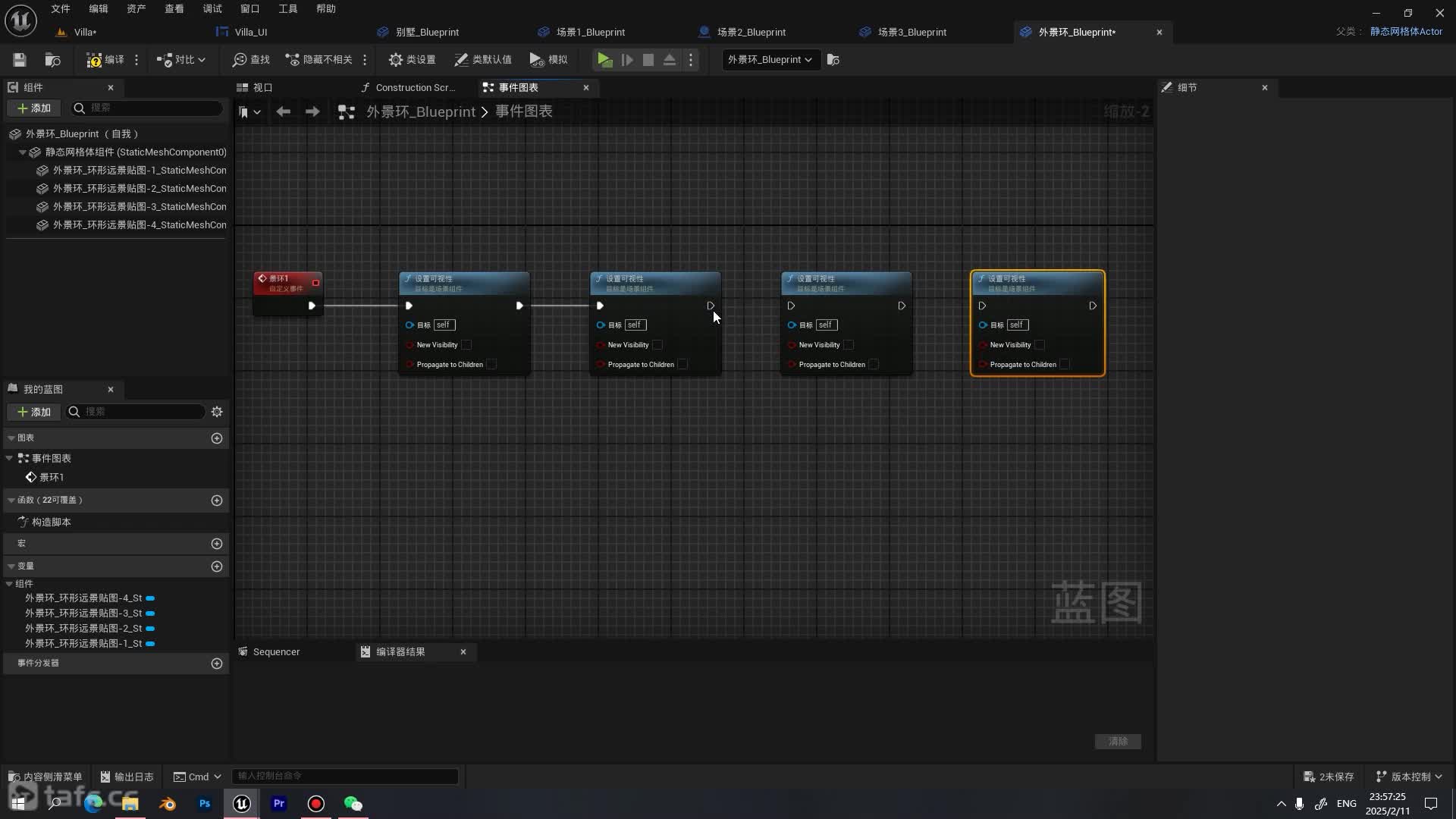1456x819 pixels.
Task: Open the 资产 menu
Action: [x=136, y=8]
